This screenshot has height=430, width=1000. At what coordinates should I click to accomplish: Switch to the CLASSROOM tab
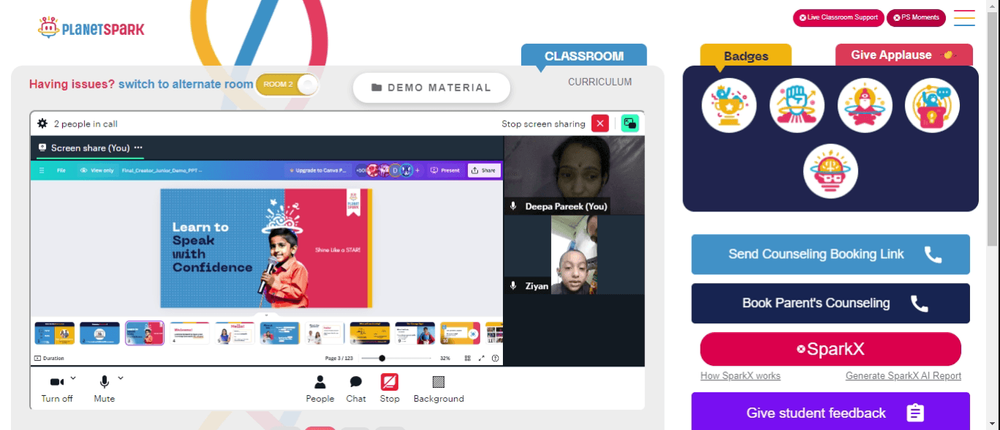pyautogui.click(x=584, y=56)
